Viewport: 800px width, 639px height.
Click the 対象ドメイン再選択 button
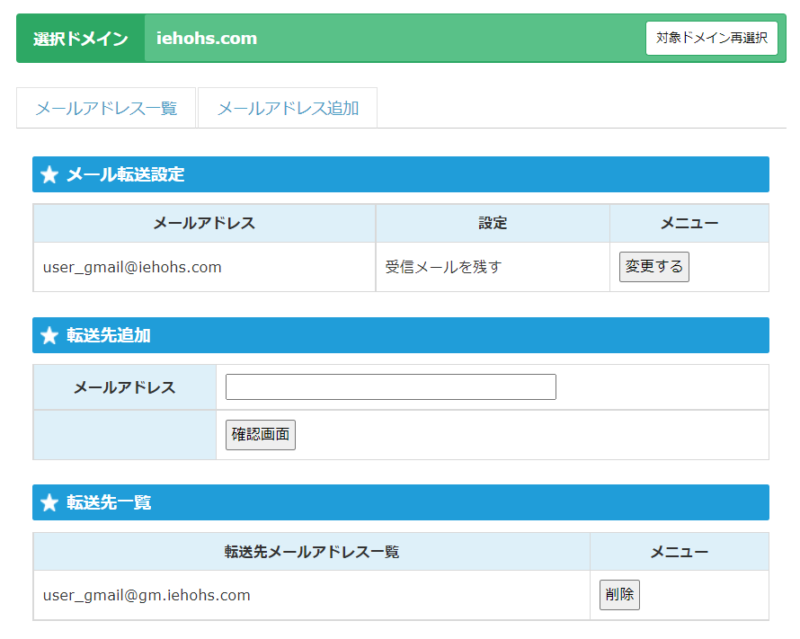point(711,38)
